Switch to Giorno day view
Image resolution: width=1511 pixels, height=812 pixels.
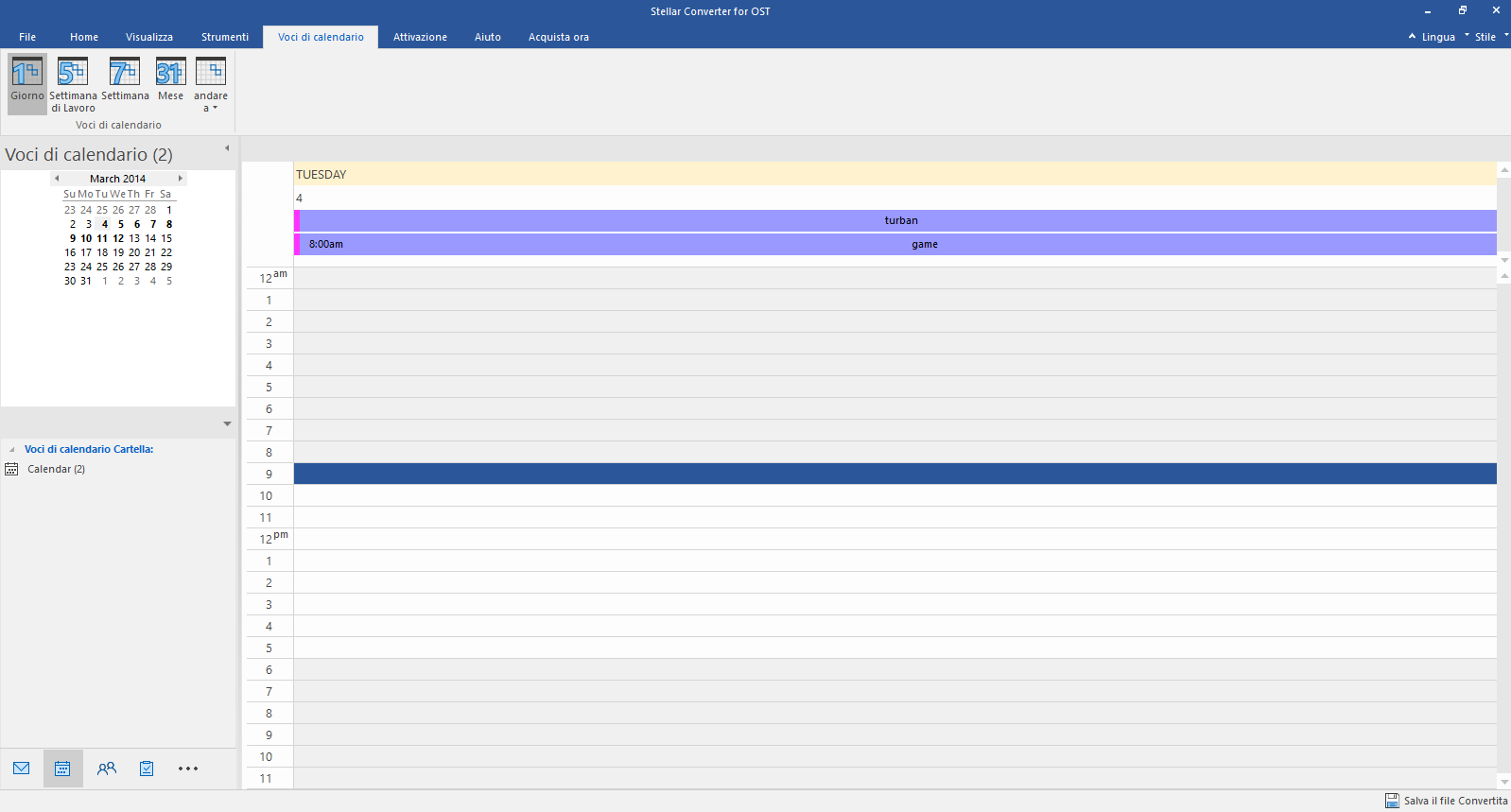[x=27, y=83]
